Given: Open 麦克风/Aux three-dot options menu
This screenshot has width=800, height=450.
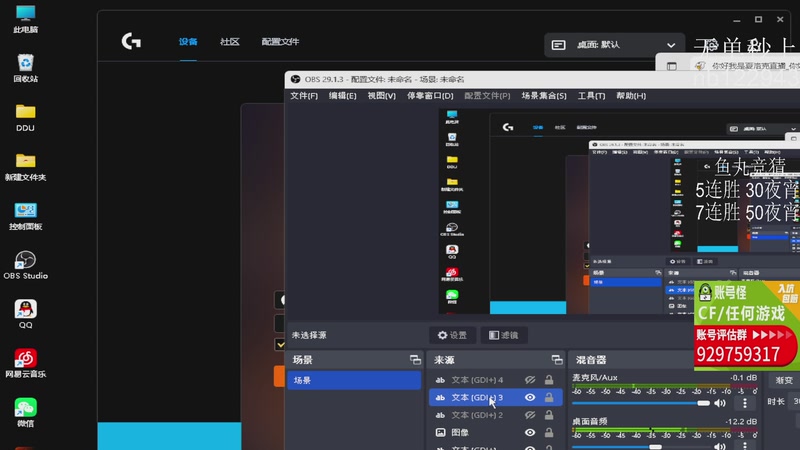Looking at the screenshot, I should [x=745, y=403].
